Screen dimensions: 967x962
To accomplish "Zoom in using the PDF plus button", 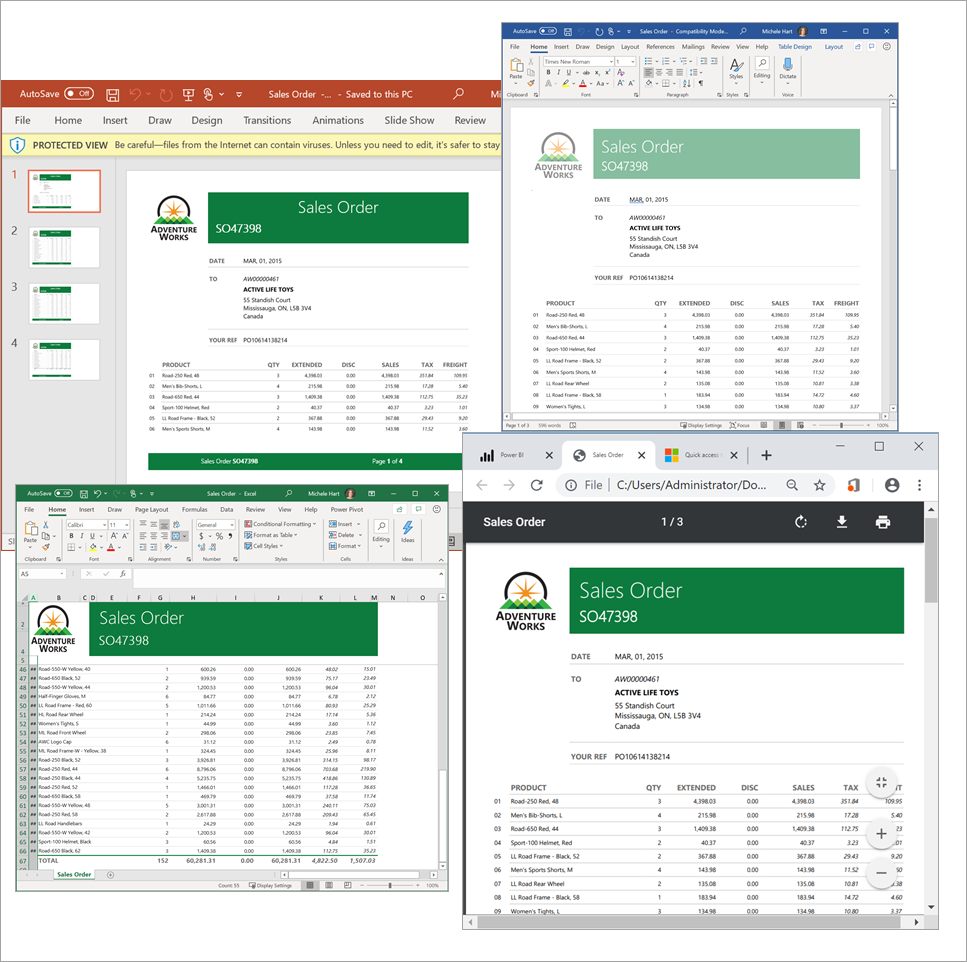I will pos(881,833).
